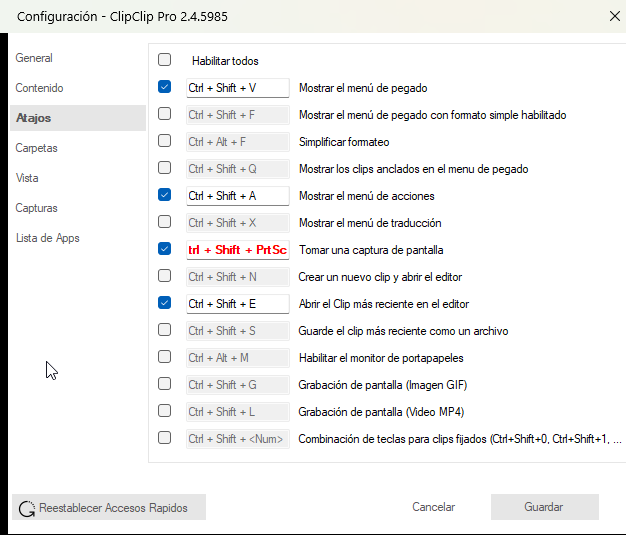Toggle 'Habilitar el monitor de portapapeles' checkbox
This screenshot has width=626, height=535.
click(165, 357)
